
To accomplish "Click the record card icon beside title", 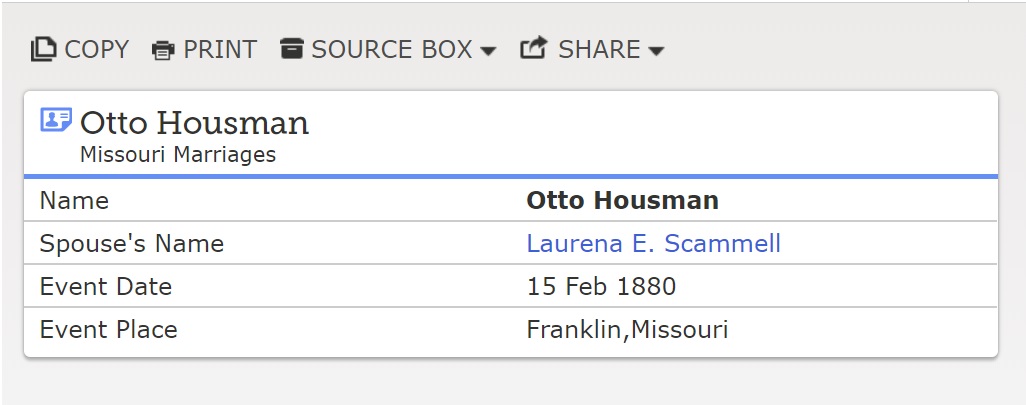I will [x=55, y=121].
